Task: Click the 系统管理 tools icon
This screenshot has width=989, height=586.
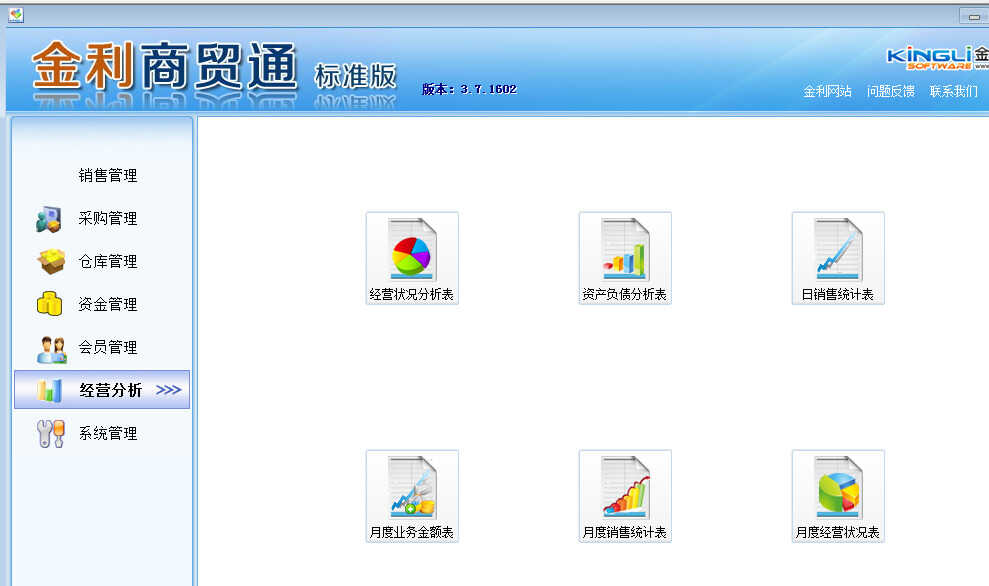Action: 50,434
